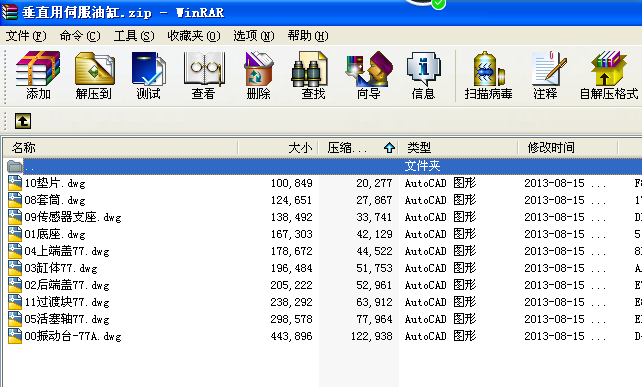Select file name 09传感器支座.dwg

tap(73, 217)
